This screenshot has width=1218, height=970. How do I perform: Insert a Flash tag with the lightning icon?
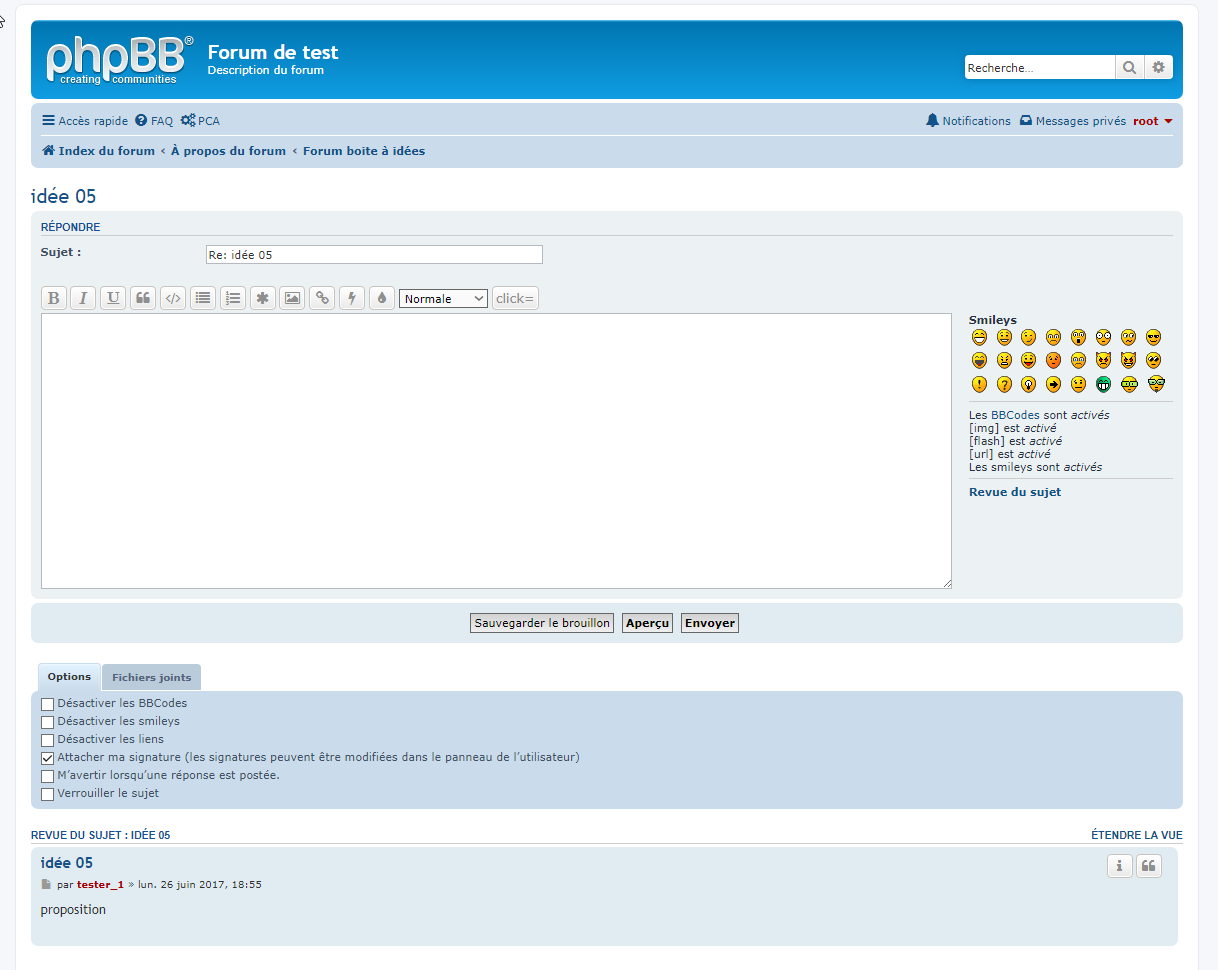pos(352,298)
